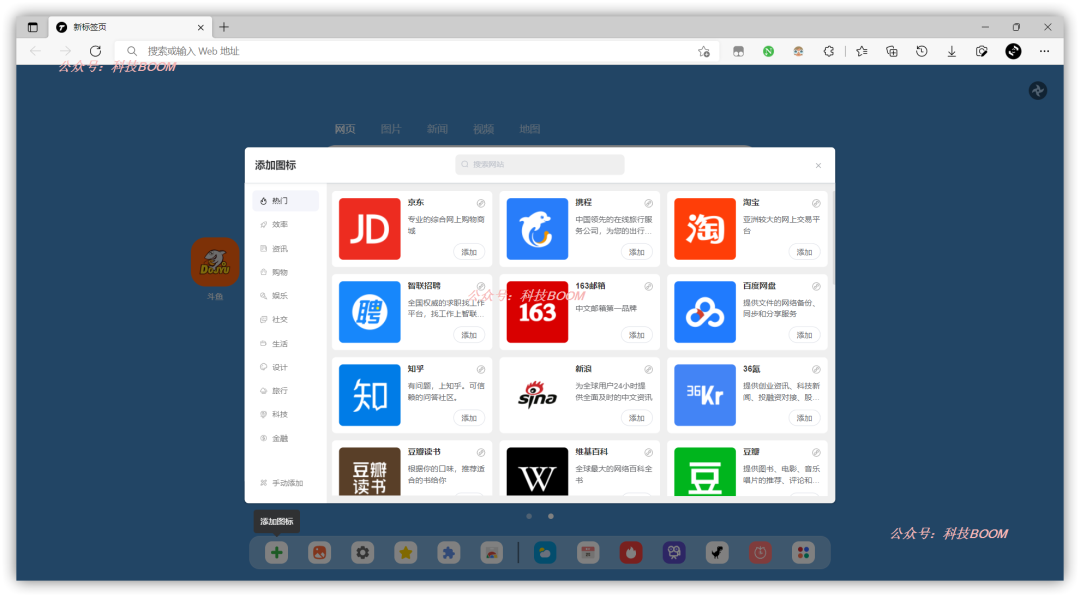Click the green N extension icon
Image resolution: width=1080 pixels, height=597 pixels.
(768, 52)
